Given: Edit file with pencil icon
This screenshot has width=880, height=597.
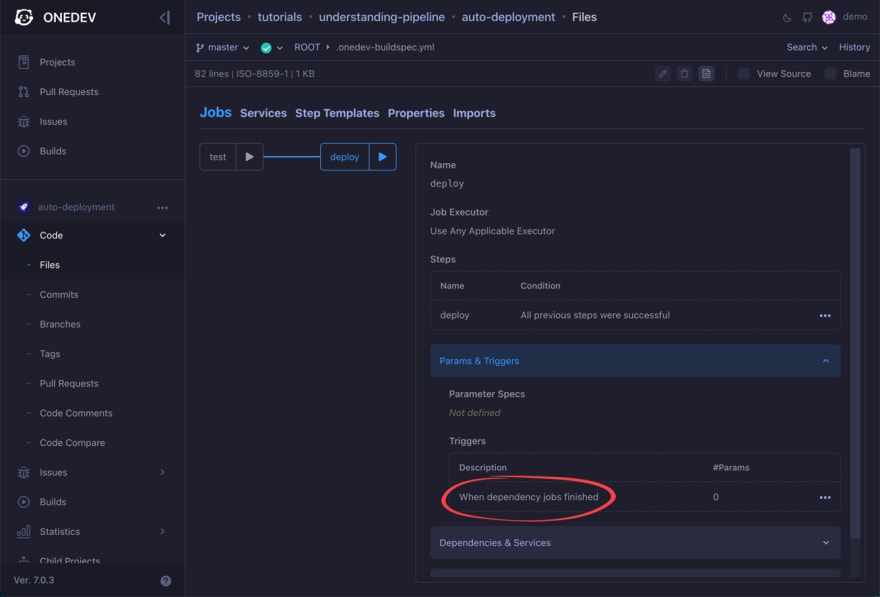Looking at the screenshot, I should point(663,74).
